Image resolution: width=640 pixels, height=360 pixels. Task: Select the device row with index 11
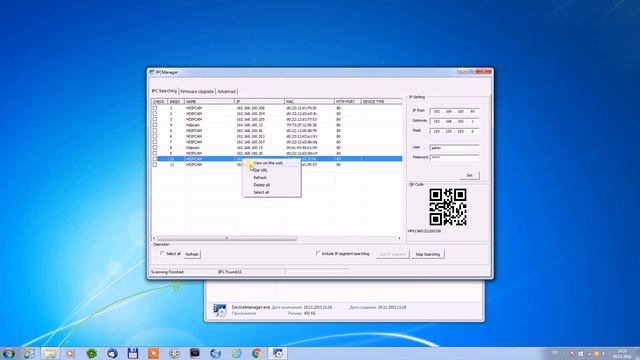[x=277, y=164]
